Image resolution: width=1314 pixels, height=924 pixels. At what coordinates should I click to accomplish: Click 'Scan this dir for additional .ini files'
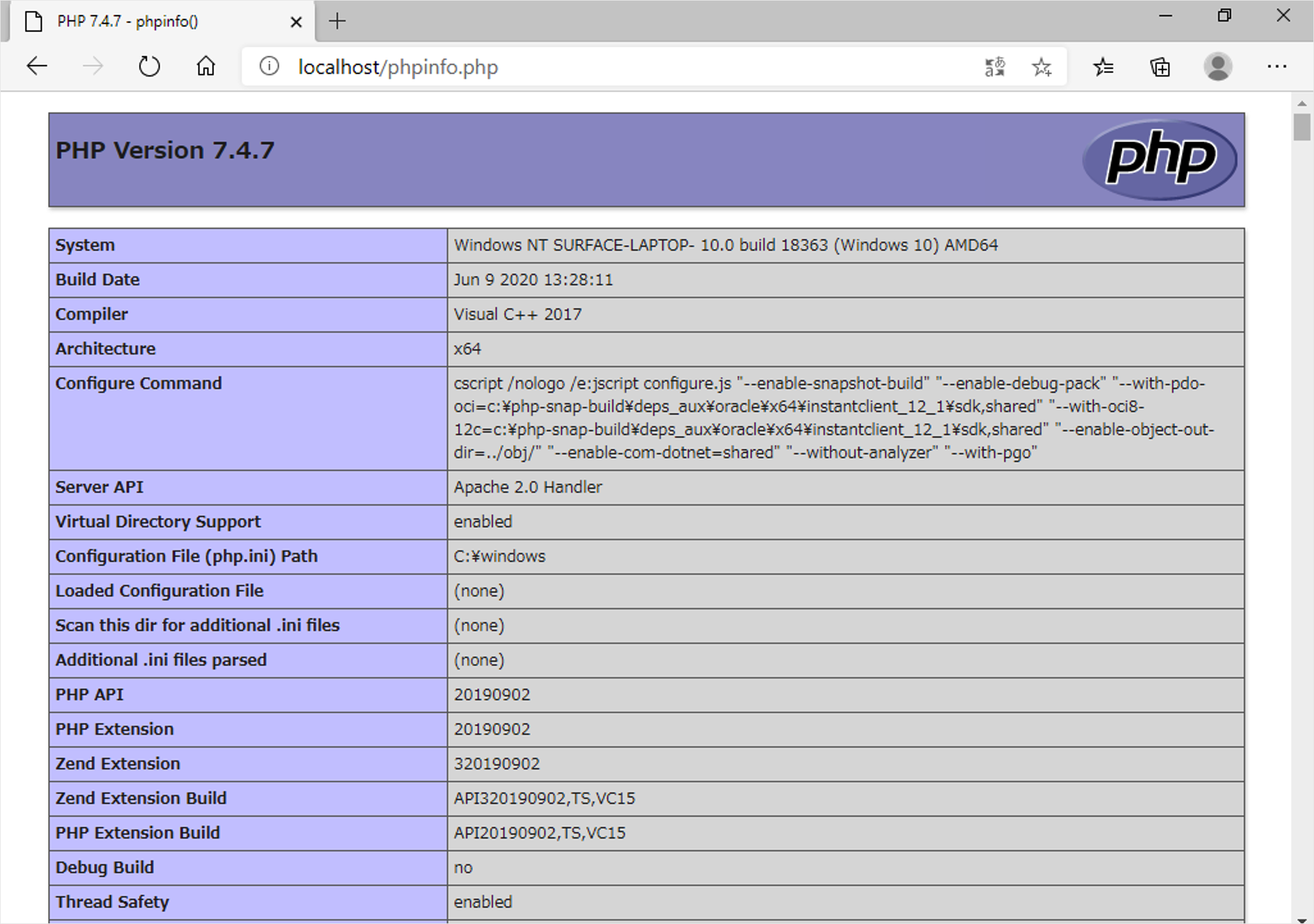197,626
